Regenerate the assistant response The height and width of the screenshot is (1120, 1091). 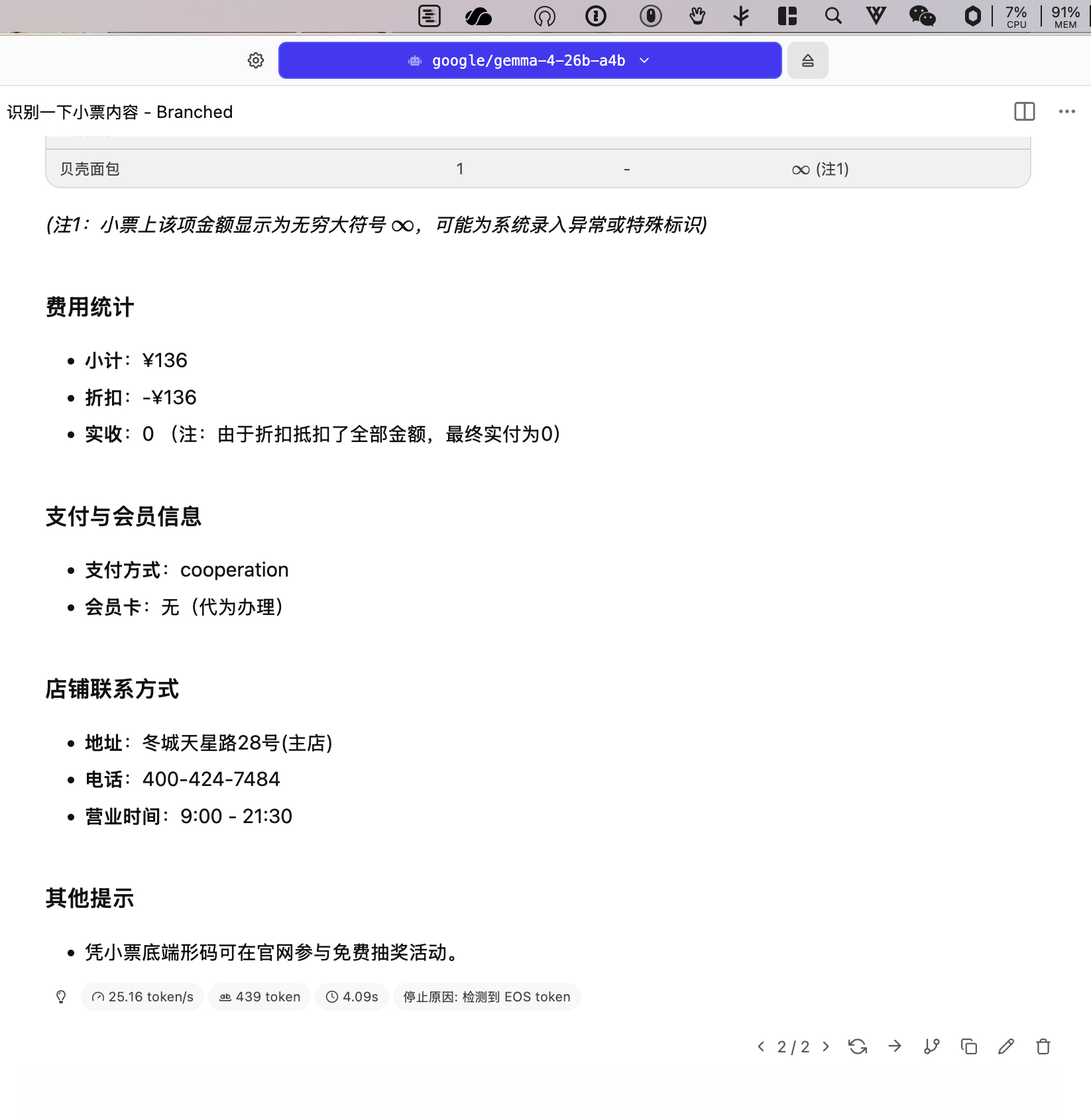(858, 1046)
